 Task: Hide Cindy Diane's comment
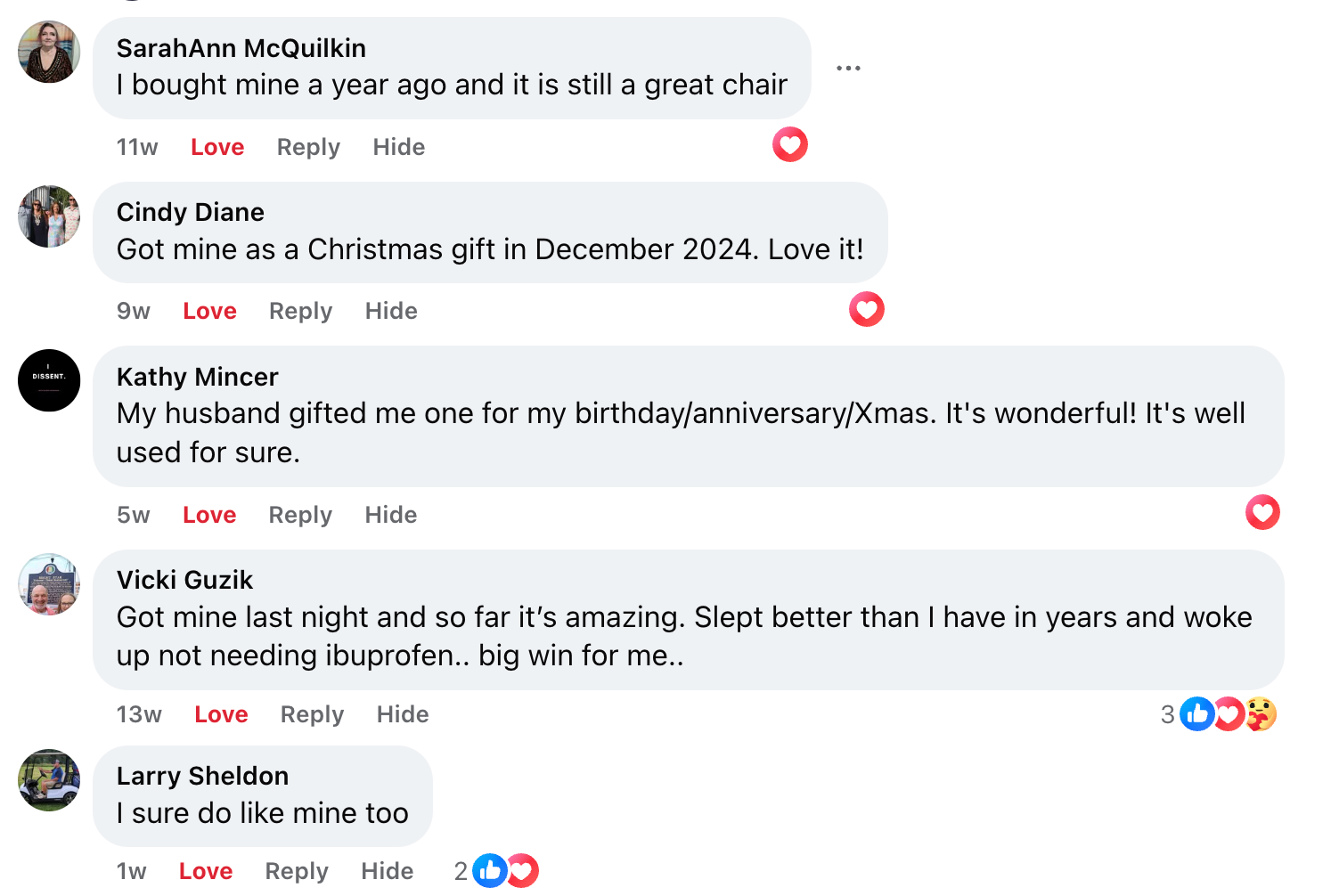391,311
